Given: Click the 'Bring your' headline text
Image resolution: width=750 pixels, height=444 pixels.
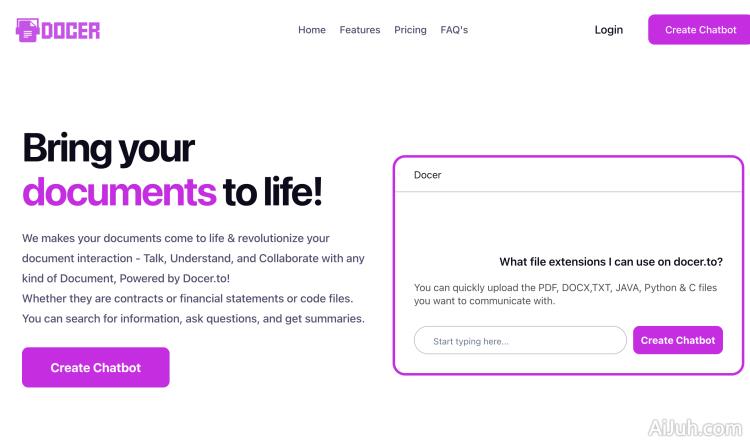Looking at the screenshot, I should [x=108, y=148].
